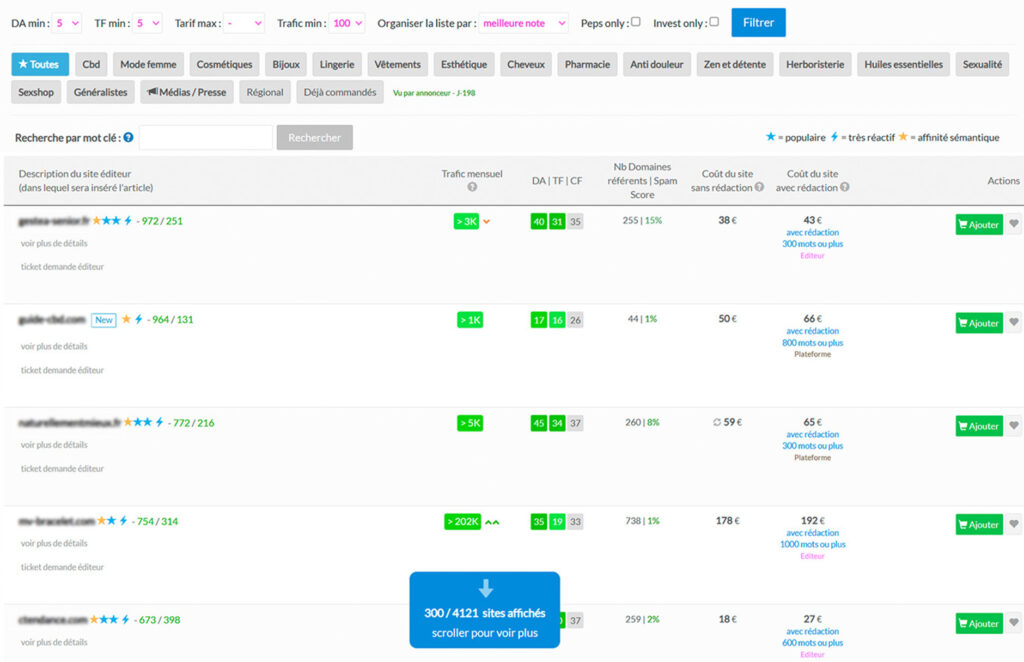
Task: Click the down arrow in the sites affichés banner
Action: (485, 588)
